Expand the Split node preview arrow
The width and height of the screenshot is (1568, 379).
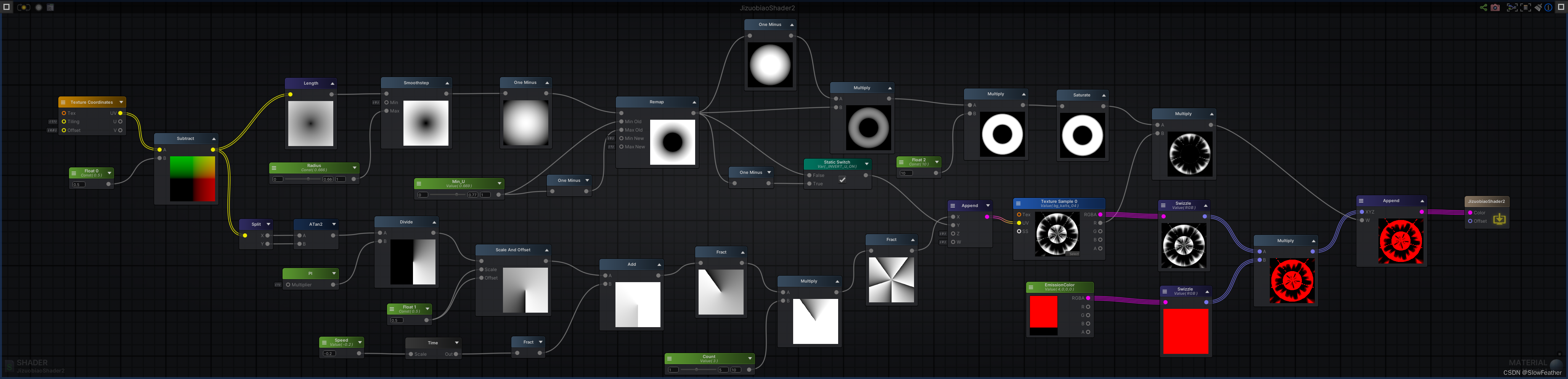click(268, 225)
